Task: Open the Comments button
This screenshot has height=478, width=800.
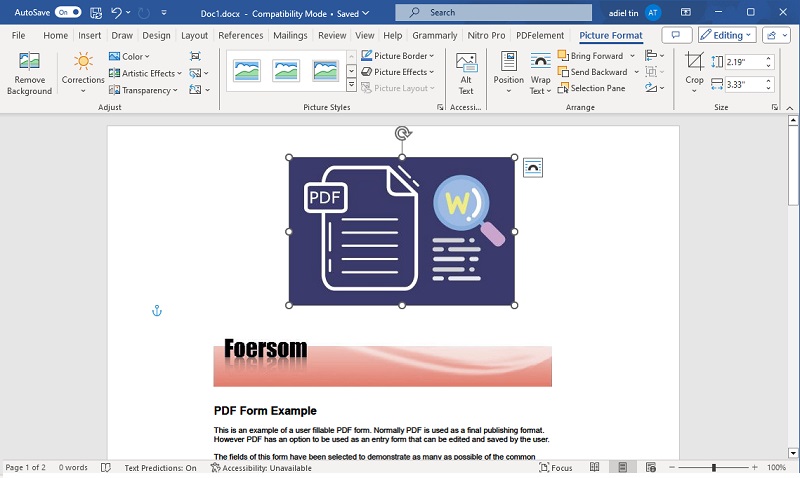Action: click(677, 35)
